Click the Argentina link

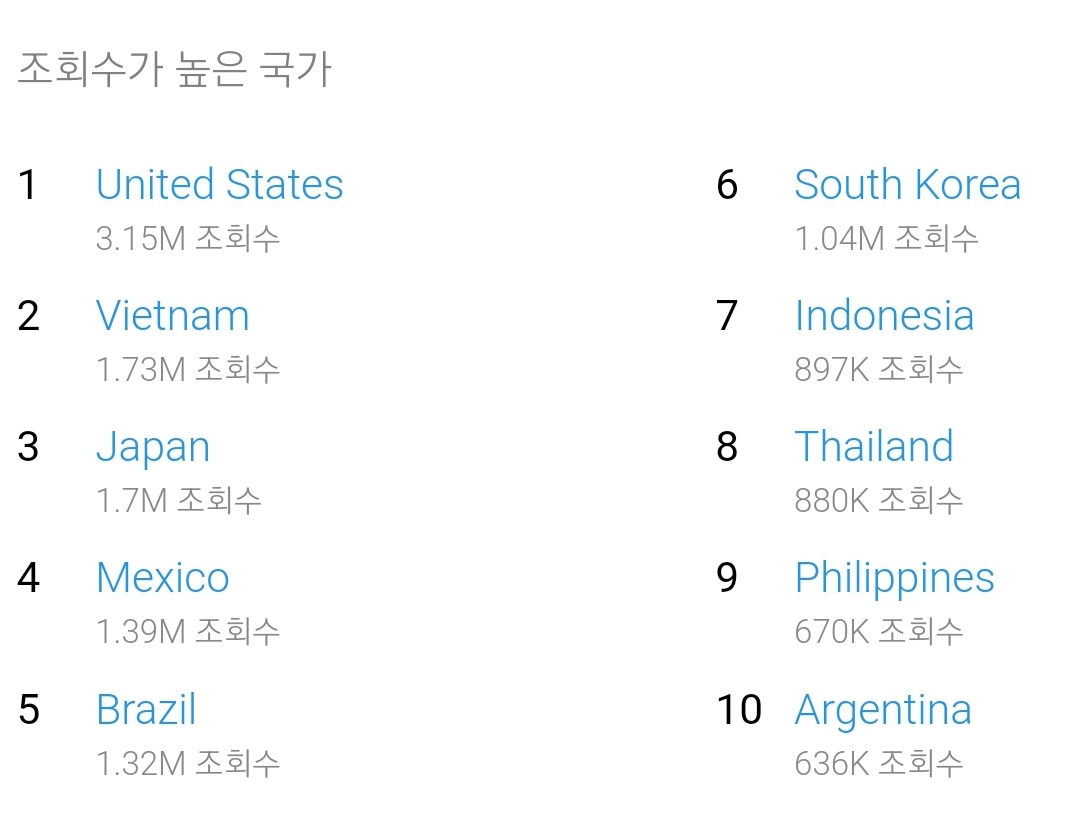coord(883,710)
